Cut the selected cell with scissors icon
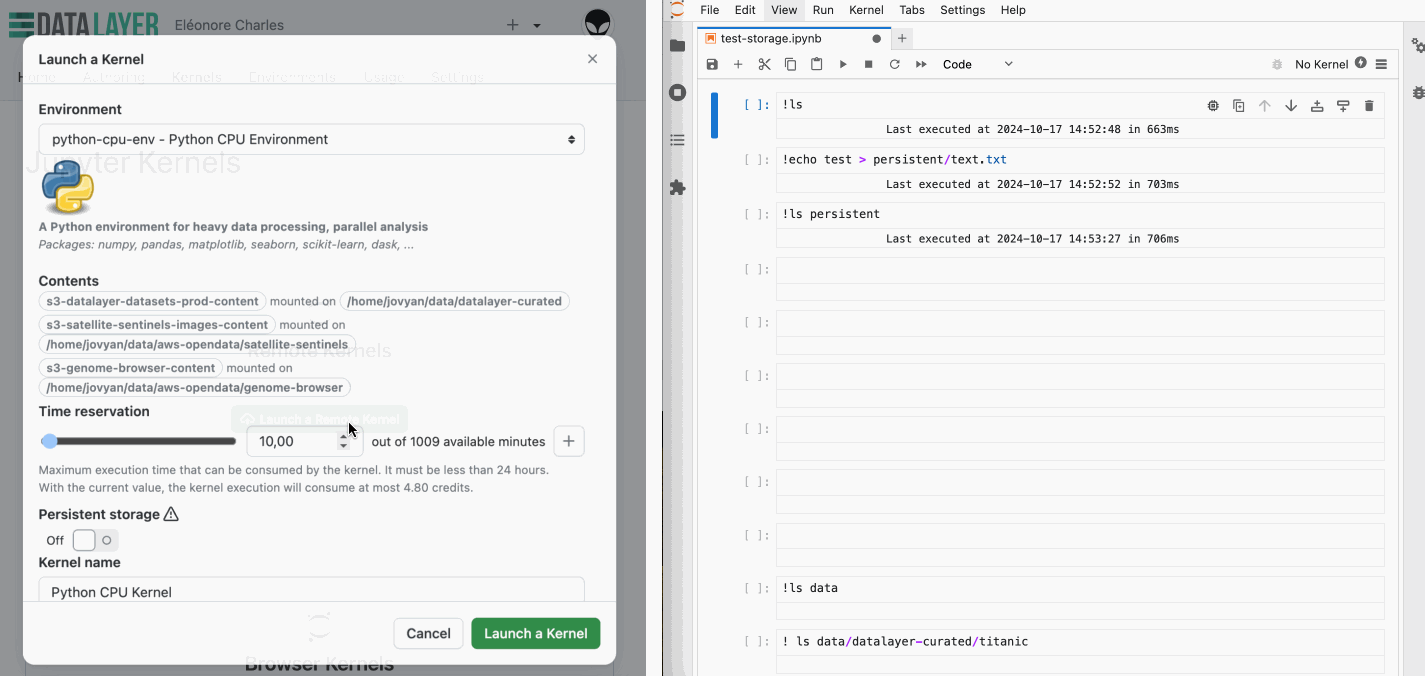This screenshot has height=676, width=1425. (764, 64)
